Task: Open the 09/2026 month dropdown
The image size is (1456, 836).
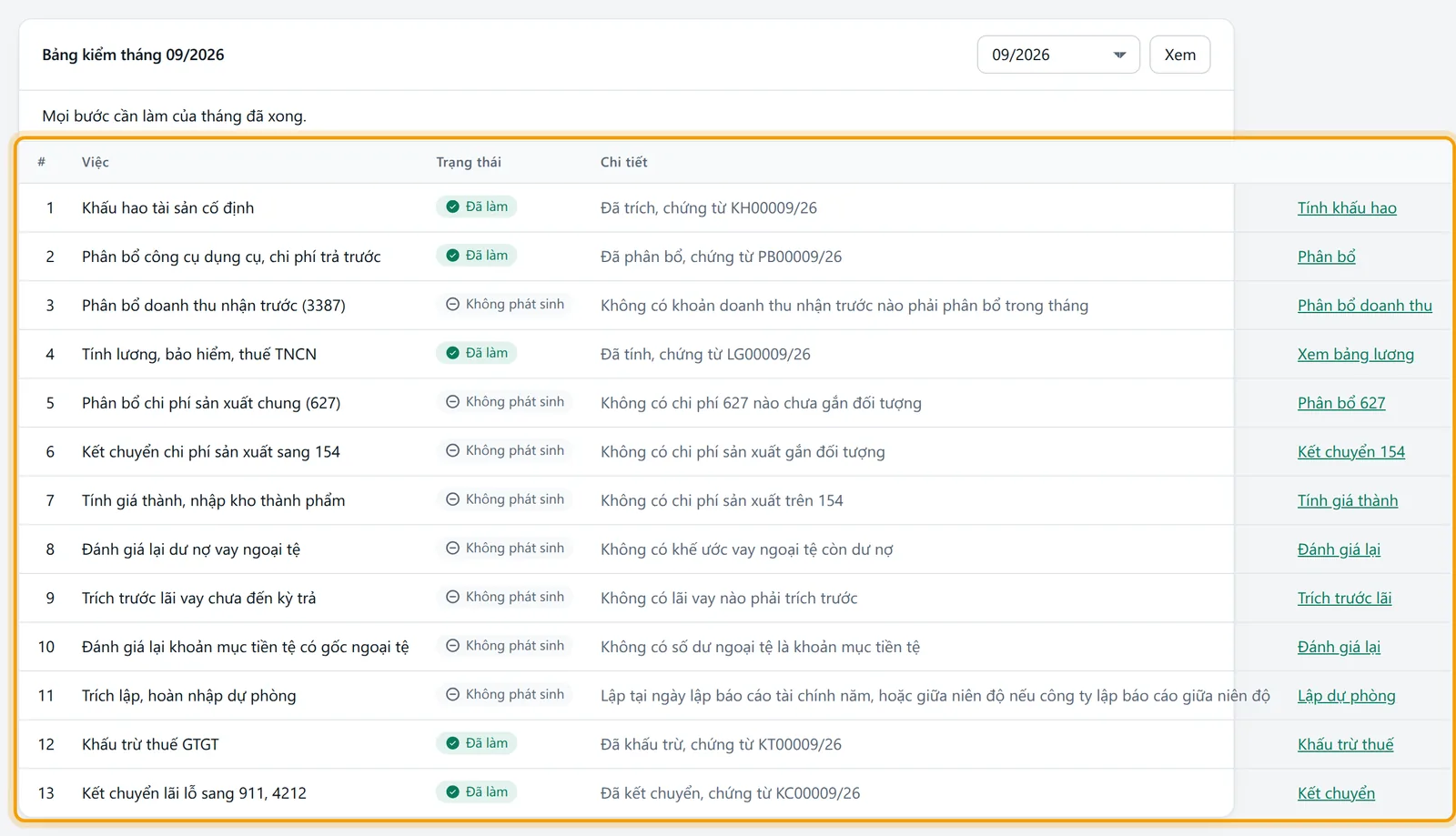Action: click(1058, 55)
